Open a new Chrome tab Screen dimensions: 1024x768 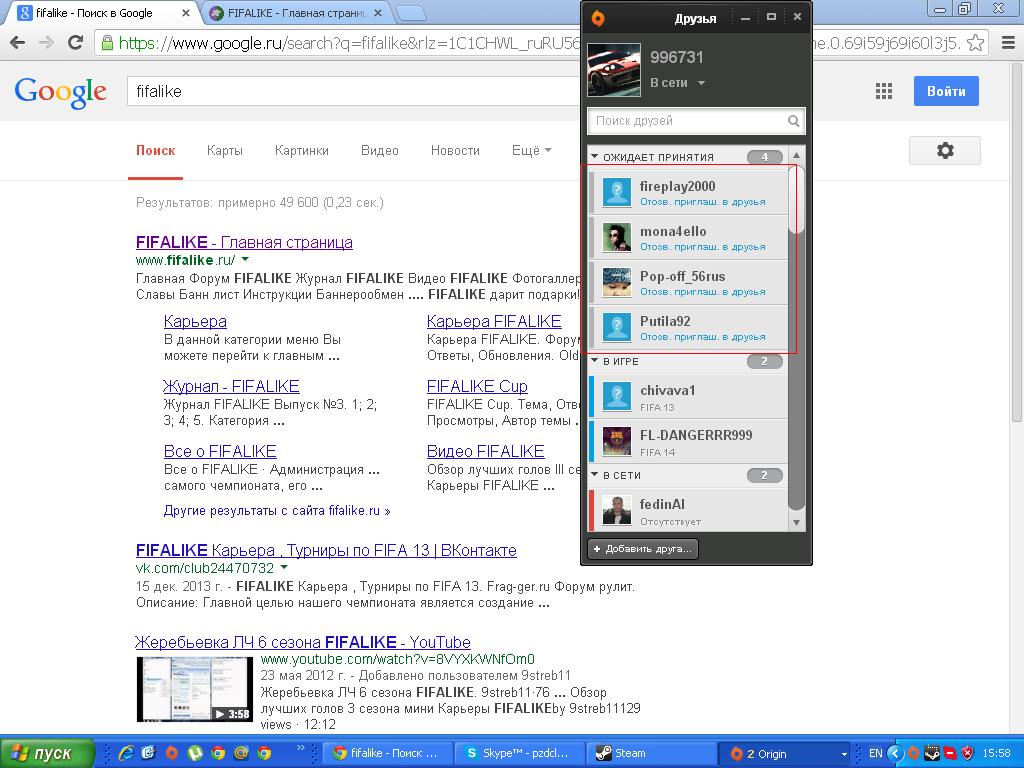tap(410, 13)
